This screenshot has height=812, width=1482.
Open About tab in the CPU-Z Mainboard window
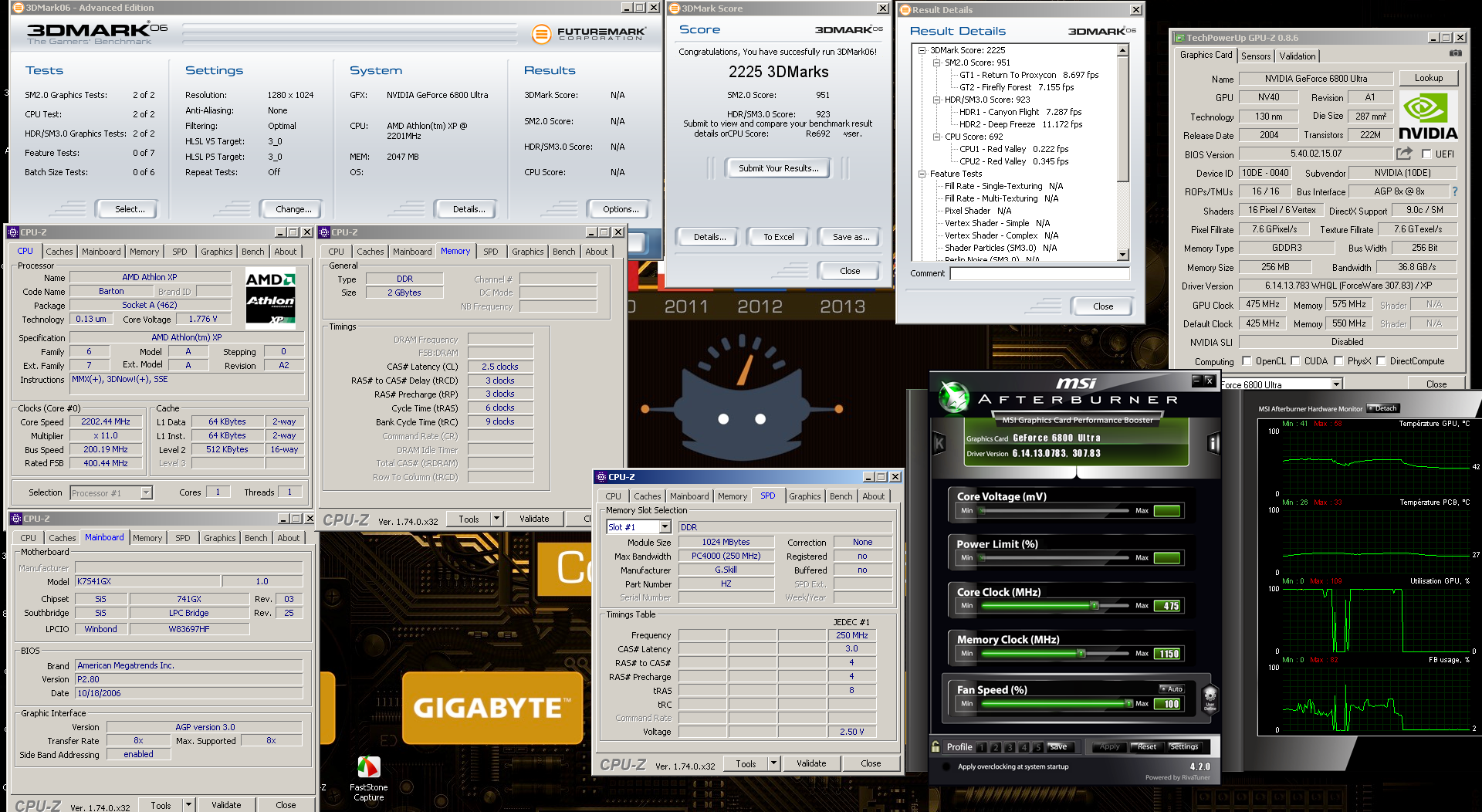(x=288, y=538)
